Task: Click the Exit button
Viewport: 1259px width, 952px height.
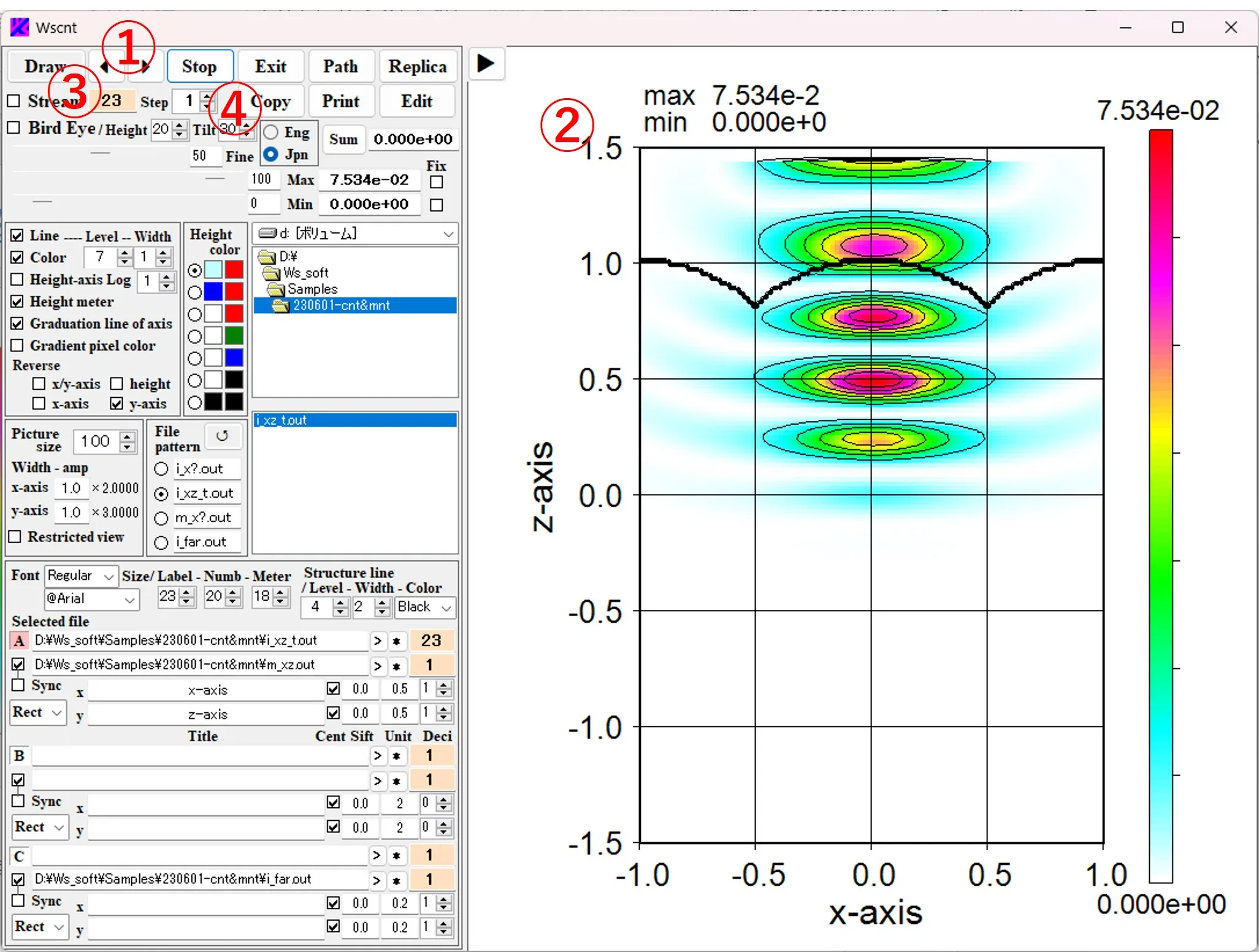Action: pyautogui.click(x=270, y=66)
